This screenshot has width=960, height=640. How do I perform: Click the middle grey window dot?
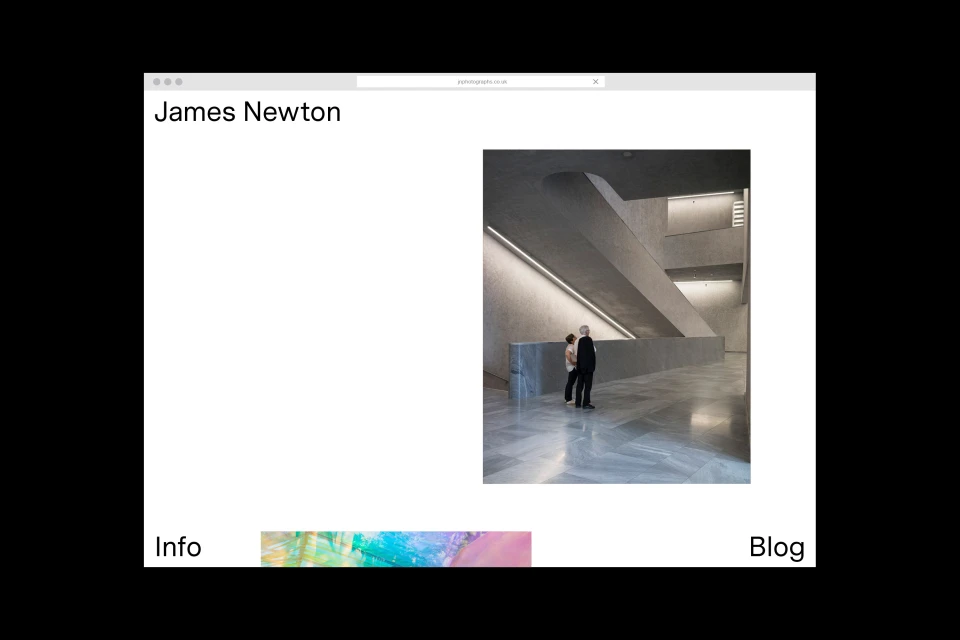(168, 82)
